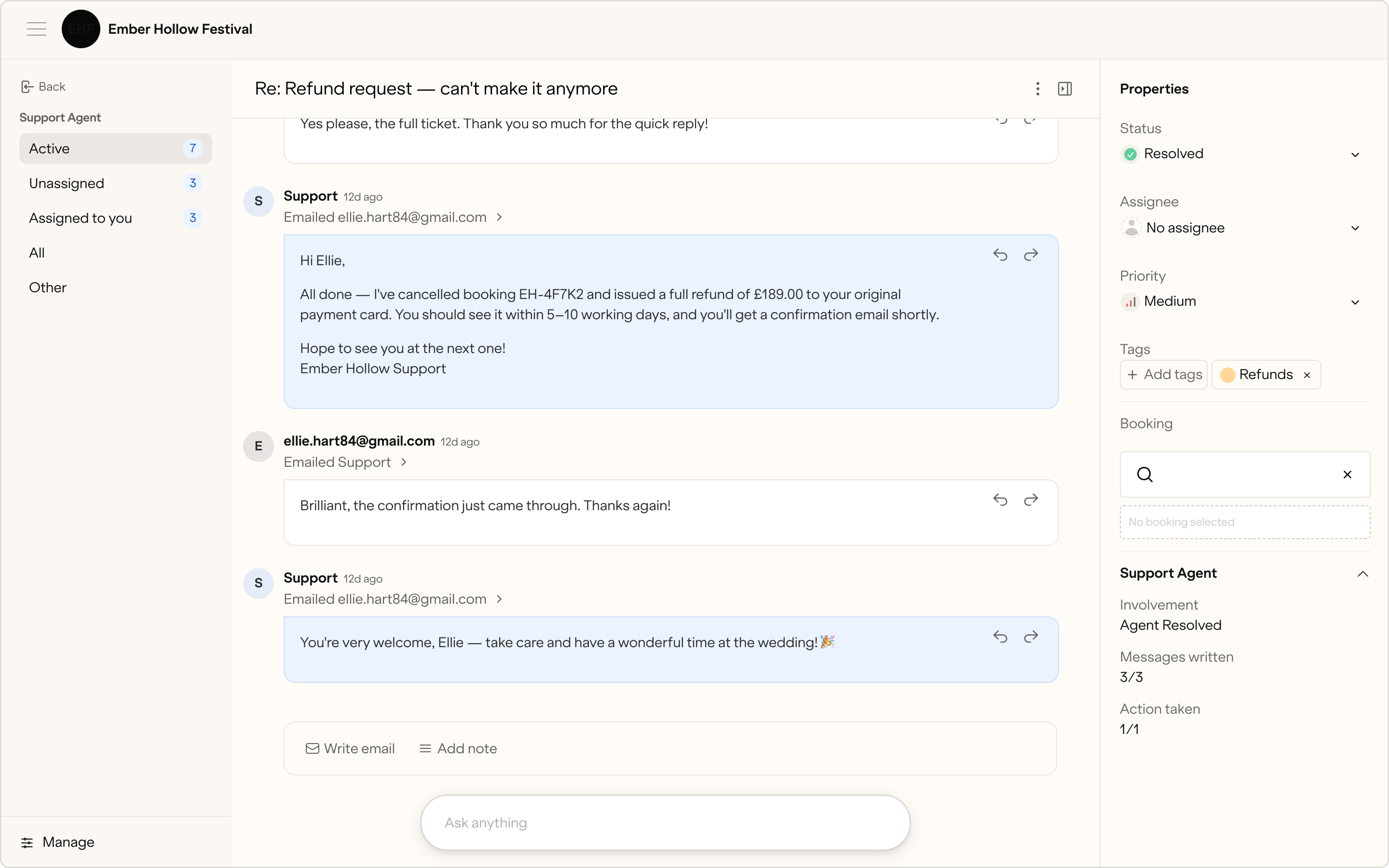Click the Add note lines icon
This screenshot has width=1389, height=868.
[425, 748]
